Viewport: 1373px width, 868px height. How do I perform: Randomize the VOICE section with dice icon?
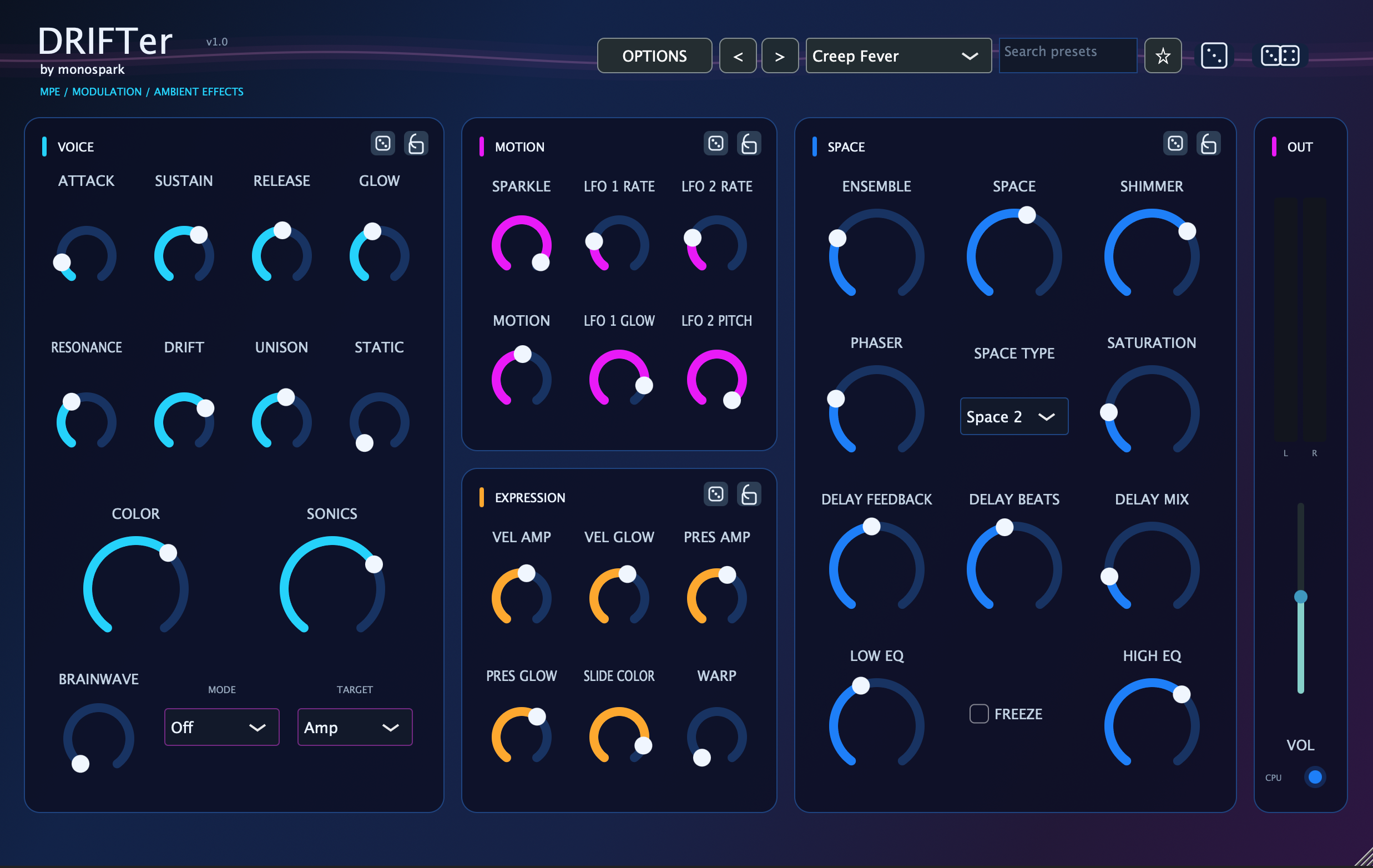pyautogui.click(x=382, y=143)
